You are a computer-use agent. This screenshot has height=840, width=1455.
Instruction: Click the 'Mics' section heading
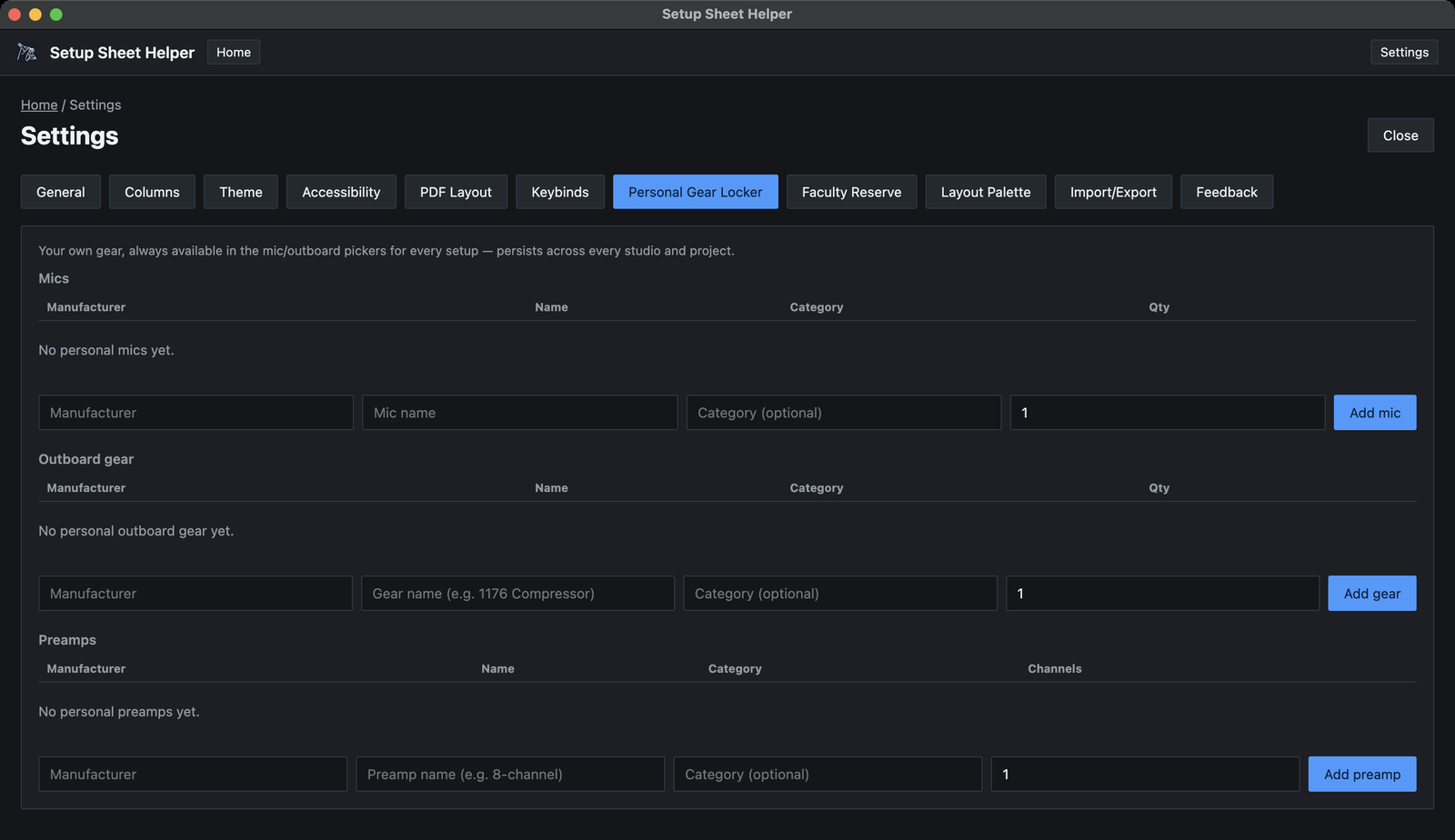point(54,278)
